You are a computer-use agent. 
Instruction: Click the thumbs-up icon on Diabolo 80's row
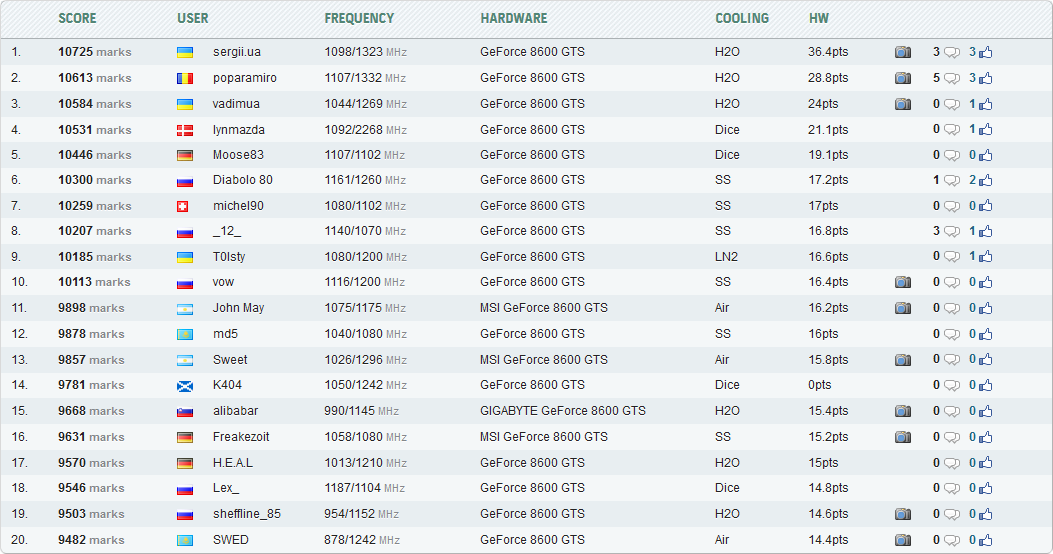pyautogui.click(x=986, y=181)
